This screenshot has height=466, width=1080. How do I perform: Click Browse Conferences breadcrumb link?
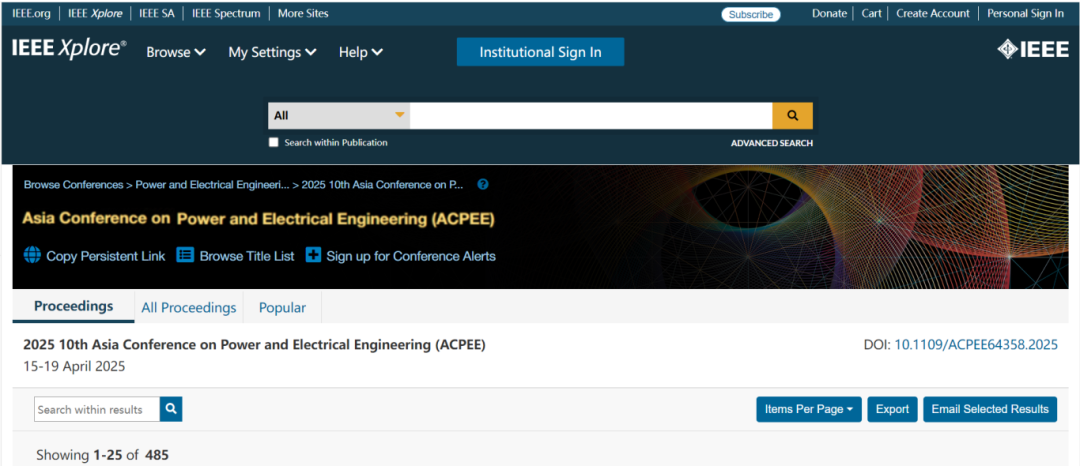(x=73, y=184)
